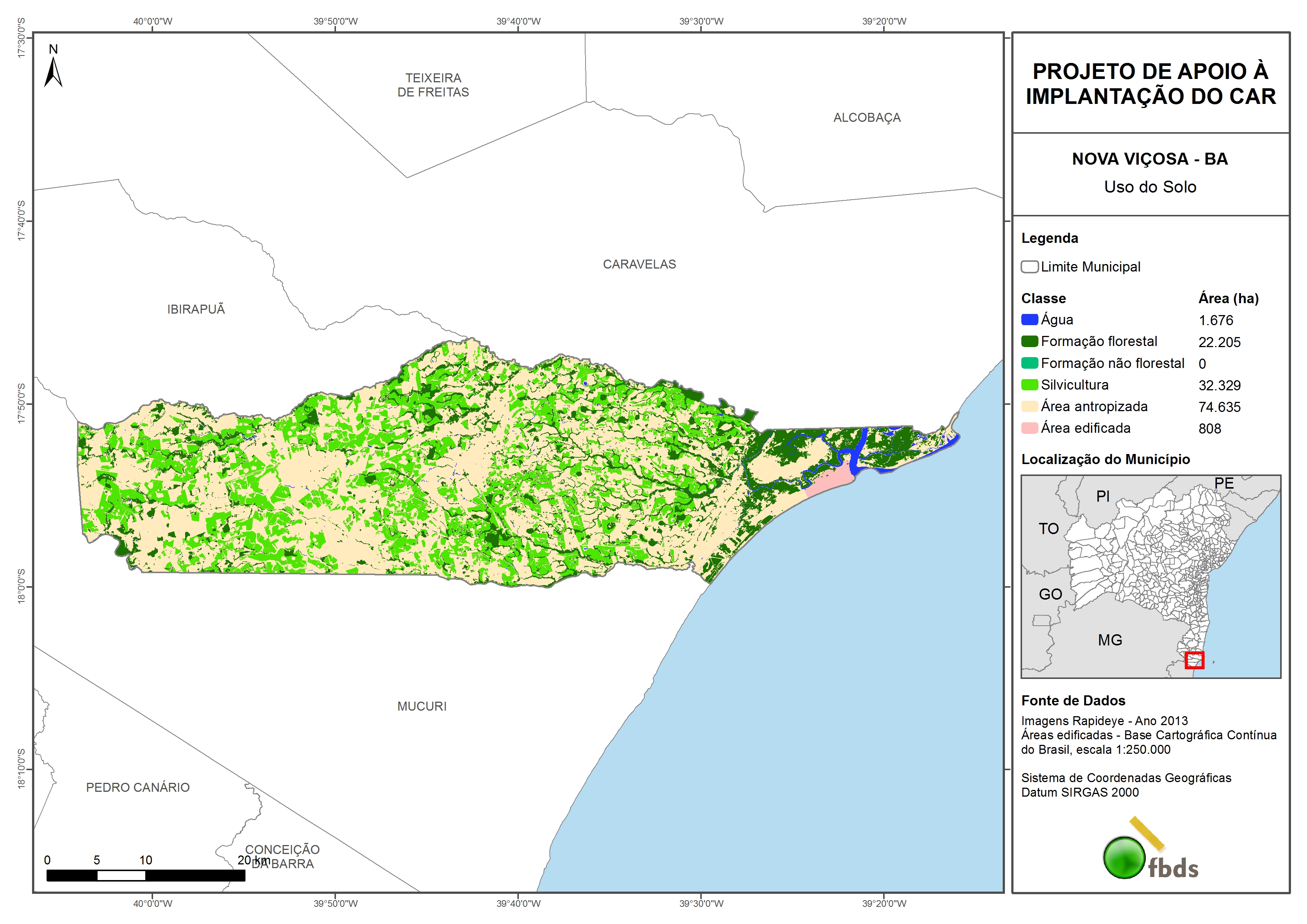
Task: Click the NOVA VIÇOSA - BA title
Action: tap(1150, 159)
